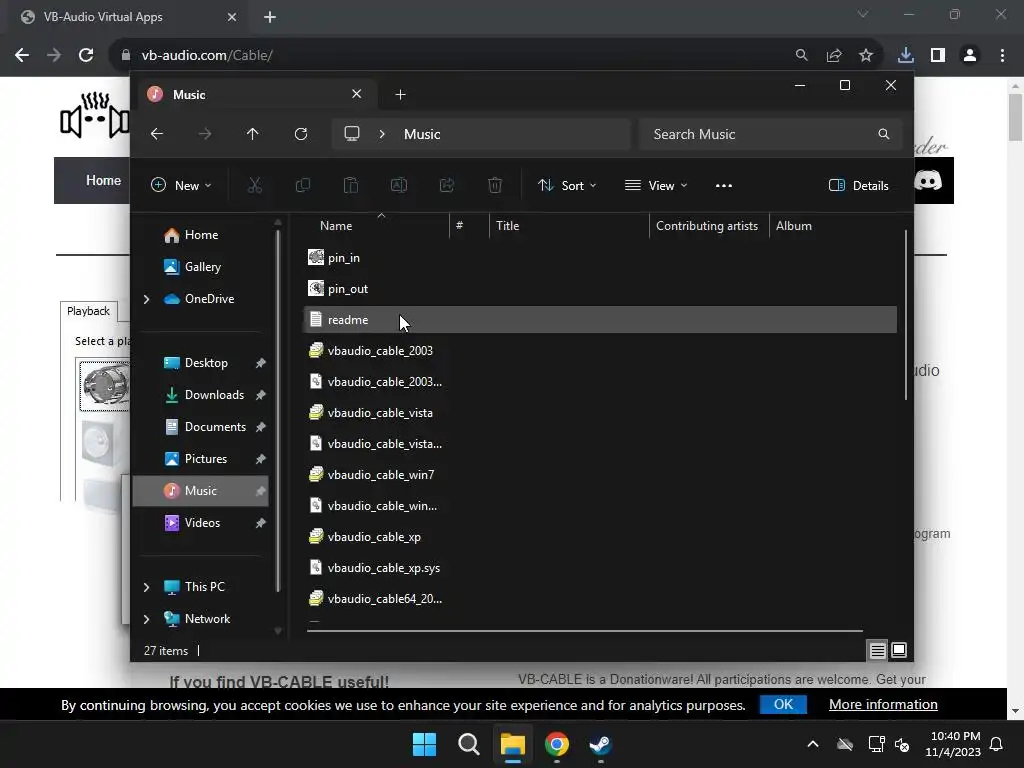The width and height of the screenshot is (1024, 768).
Task: Click the Delete trash icon in Explorer toolbar
Action: point(495,185)
